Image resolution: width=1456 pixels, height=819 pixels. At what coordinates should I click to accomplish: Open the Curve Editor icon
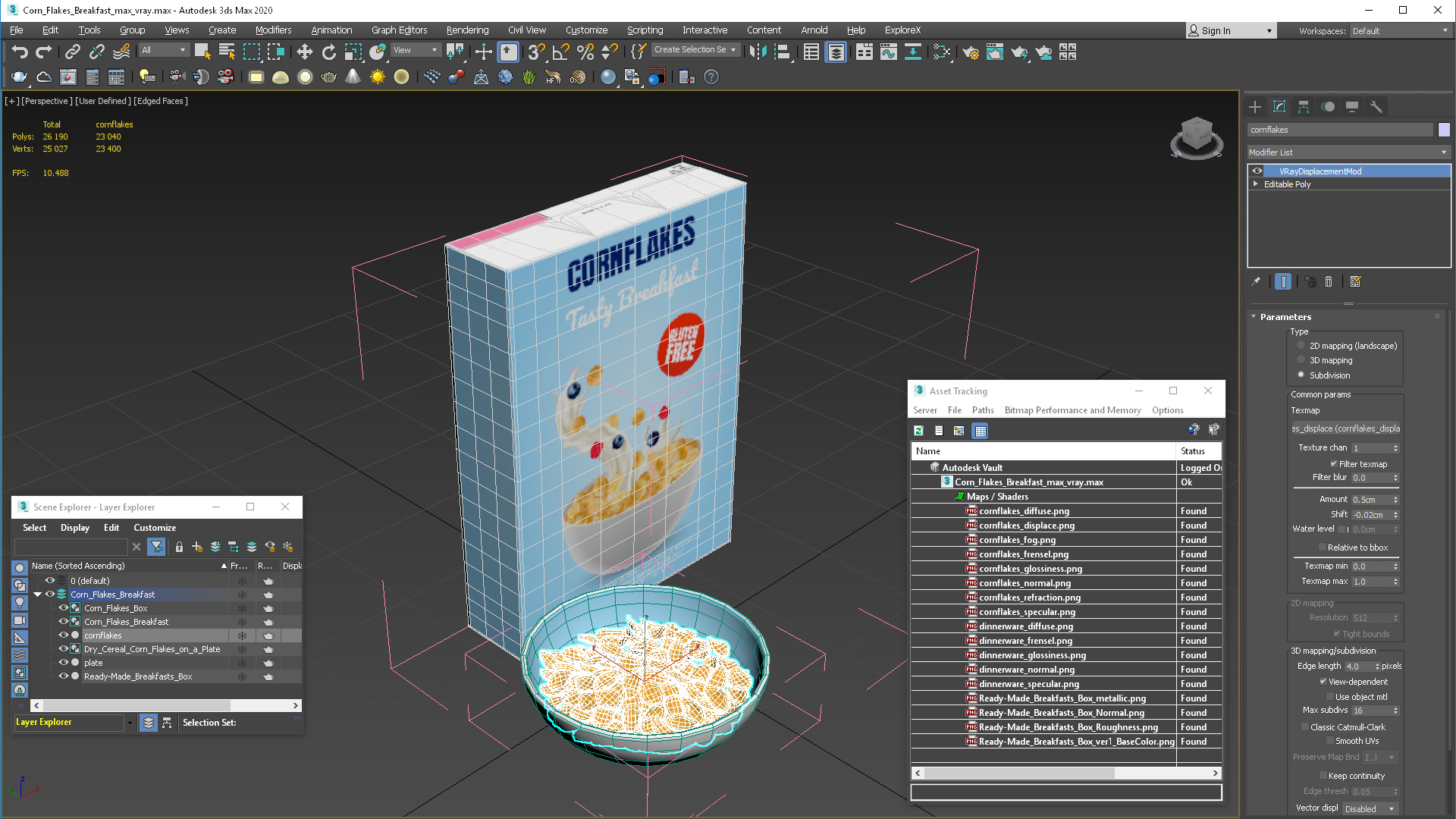(x=888, y=52)
